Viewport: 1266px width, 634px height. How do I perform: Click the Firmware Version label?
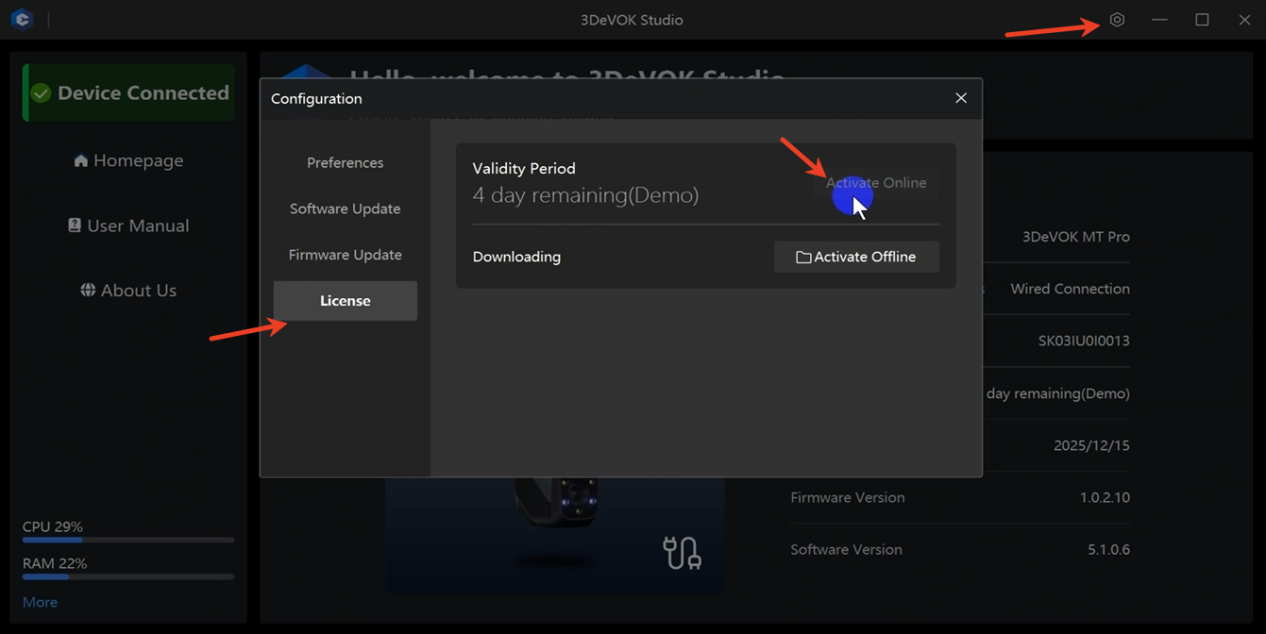pos(847,497)
